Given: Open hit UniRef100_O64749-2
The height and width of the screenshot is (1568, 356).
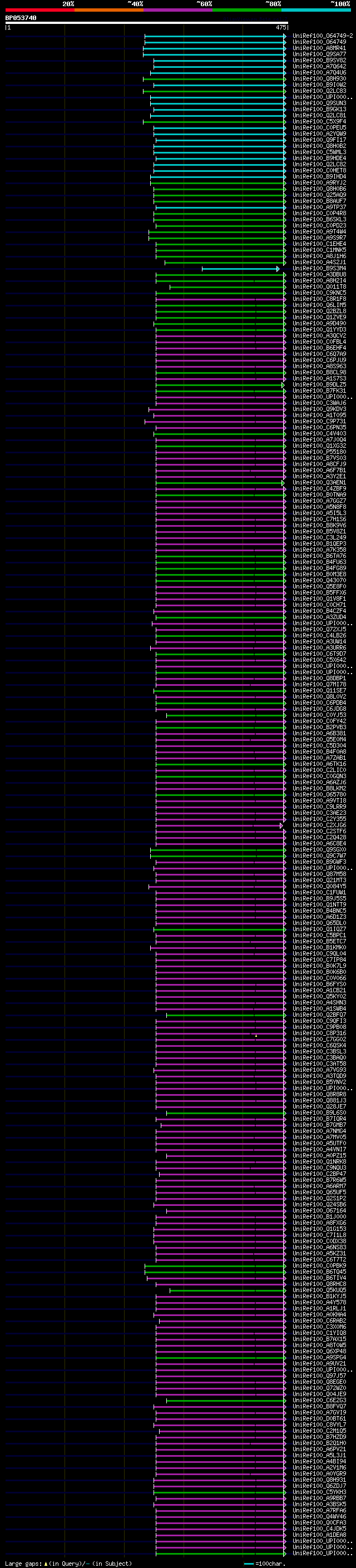Looking at the screenshot, I should pyautogui.click(x=323, y=36).
